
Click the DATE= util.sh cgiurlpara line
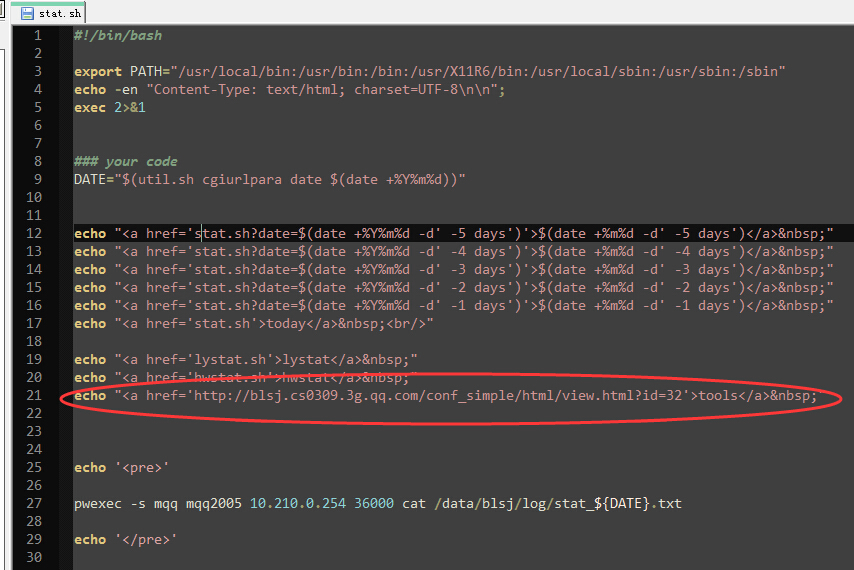pos(270,179)
